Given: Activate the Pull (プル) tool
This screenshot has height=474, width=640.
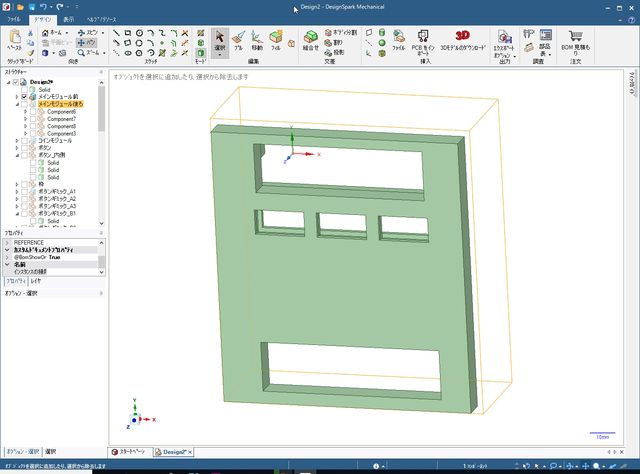Looking at the screenshot, I should (238, 41).
